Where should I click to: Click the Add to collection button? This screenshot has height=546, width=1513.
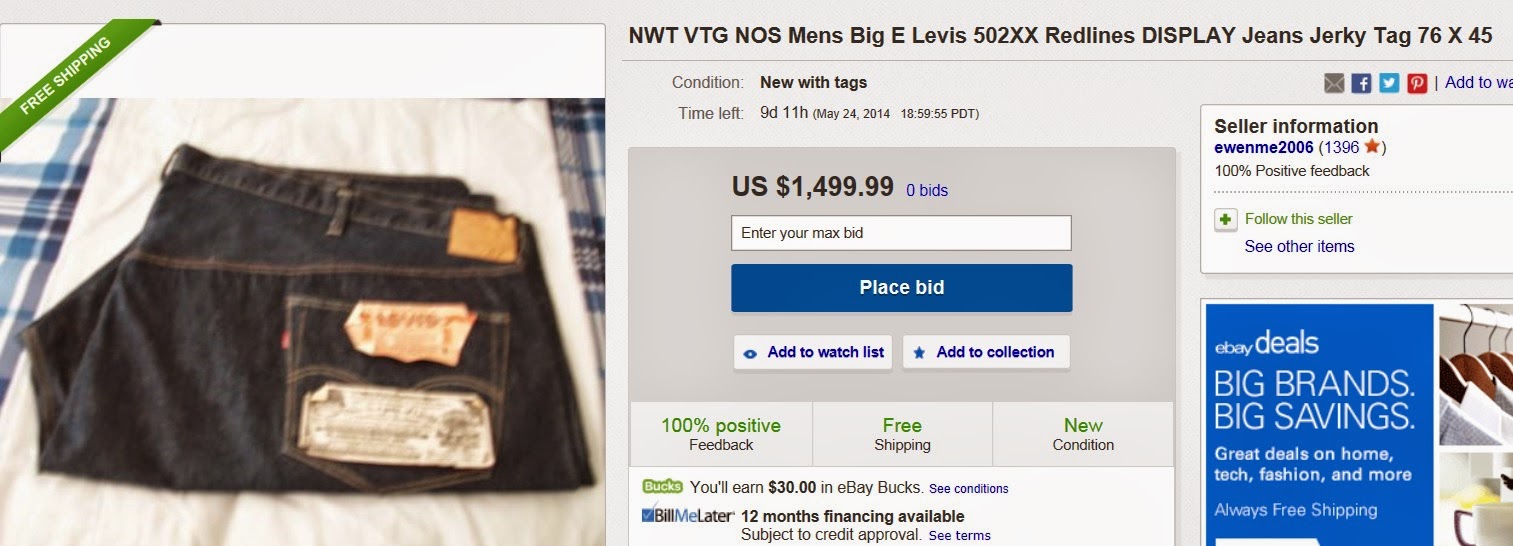[x=985, y=352]
